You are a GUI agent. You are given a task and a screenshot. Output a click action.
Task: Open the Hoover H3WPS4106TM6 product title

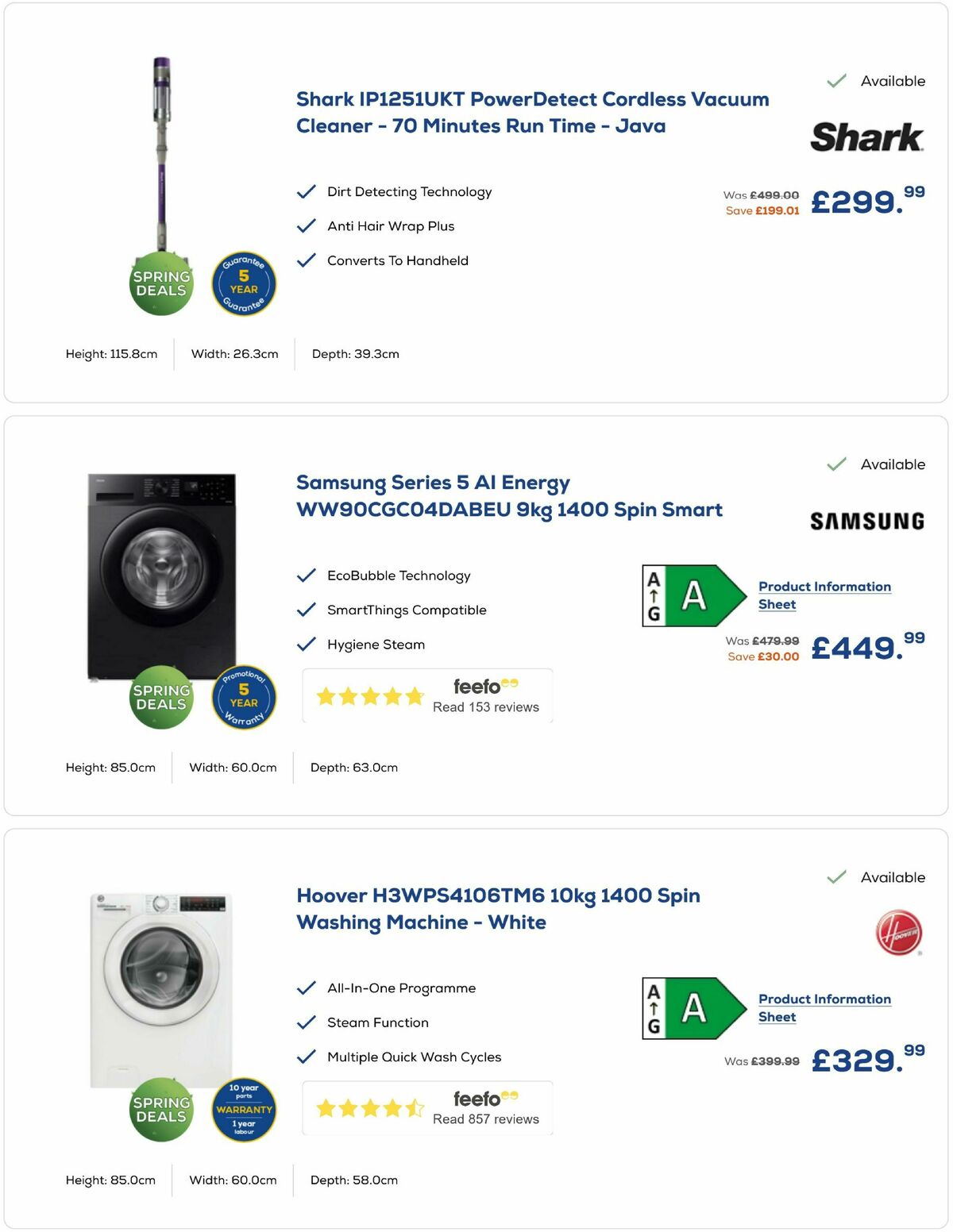click(x=499, y=908)
